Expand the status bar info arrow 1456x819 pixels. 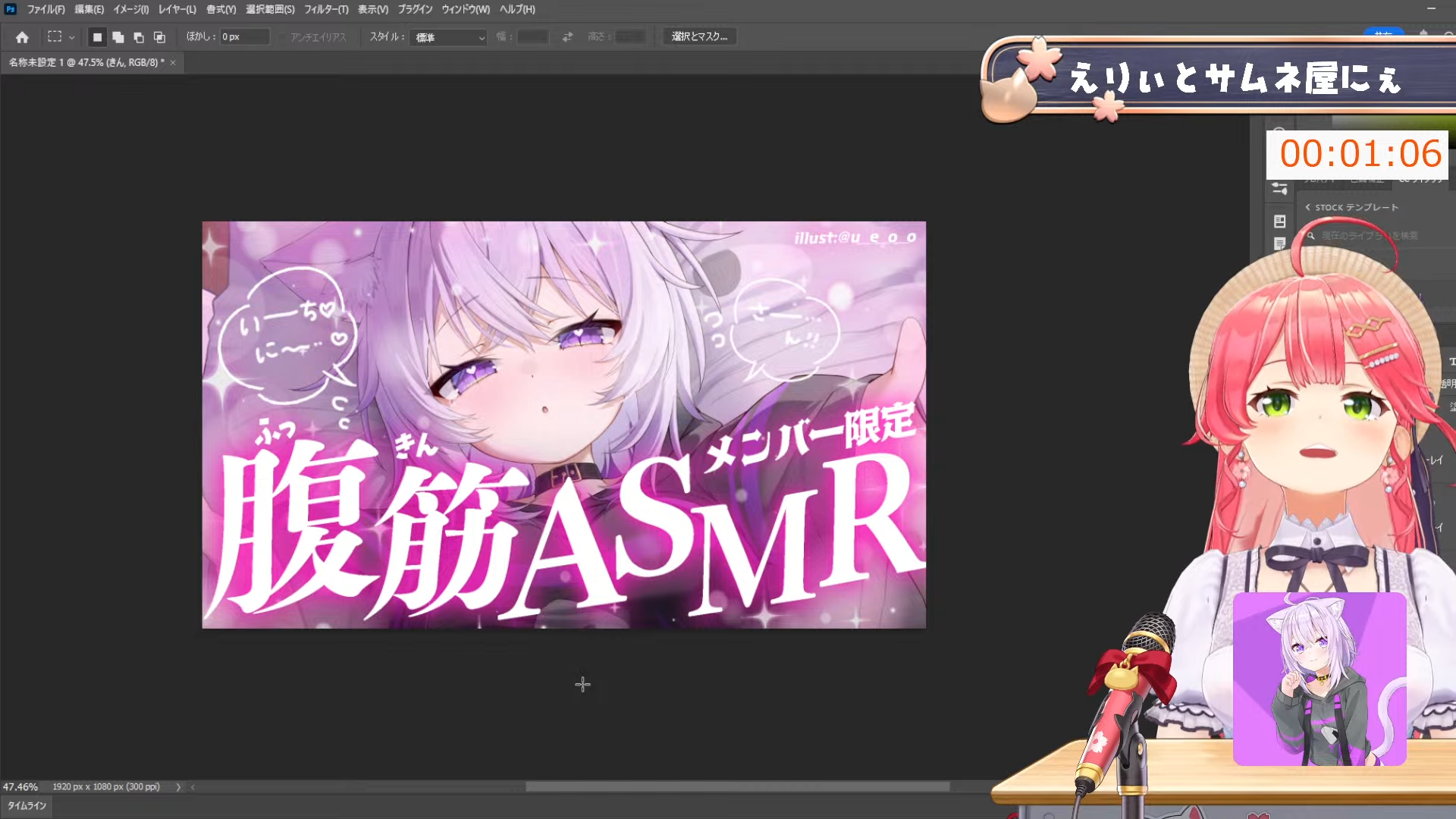(x=178, y=787)
